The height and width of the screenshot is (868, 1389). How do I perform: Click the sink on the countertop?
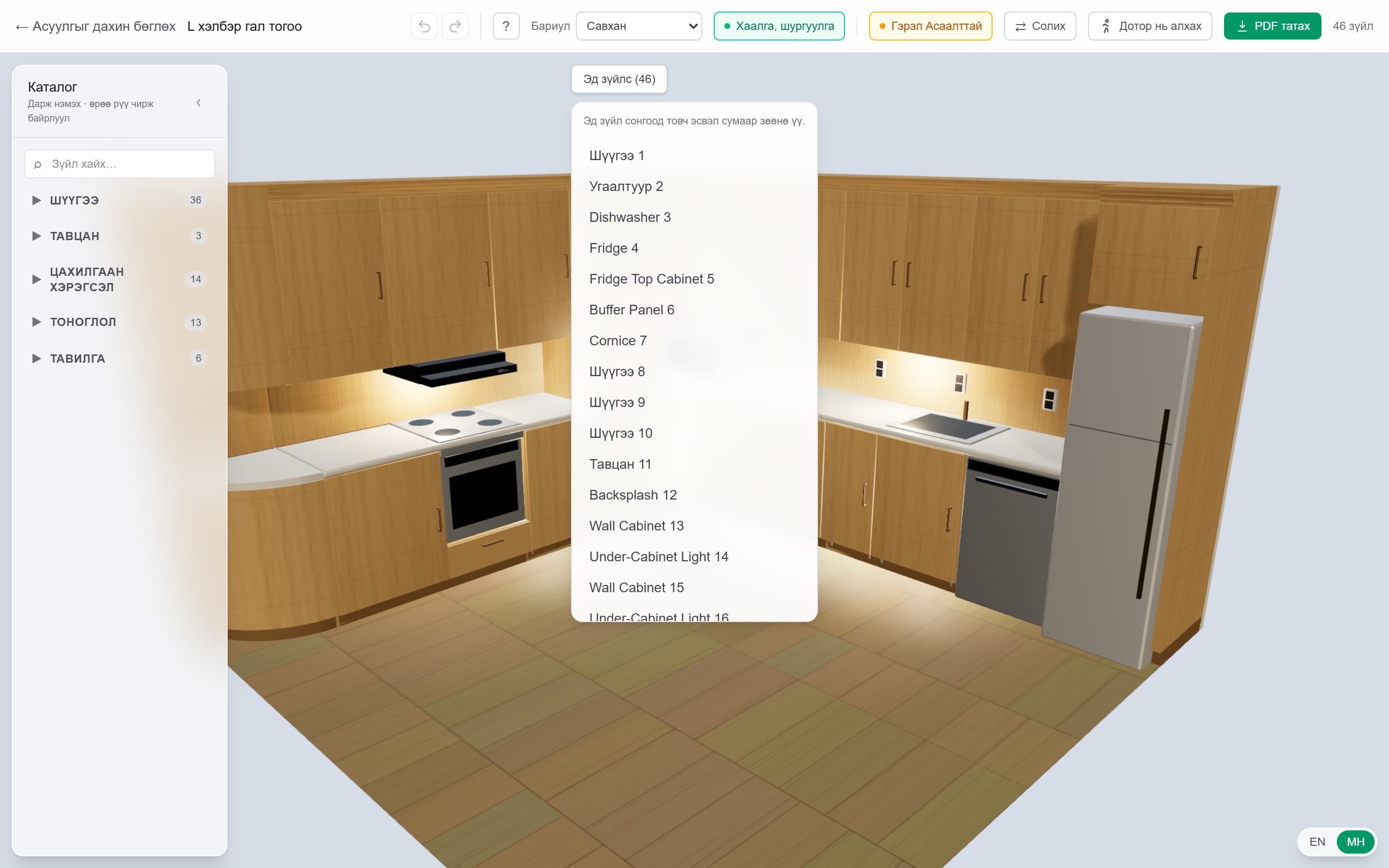point(947,428)
